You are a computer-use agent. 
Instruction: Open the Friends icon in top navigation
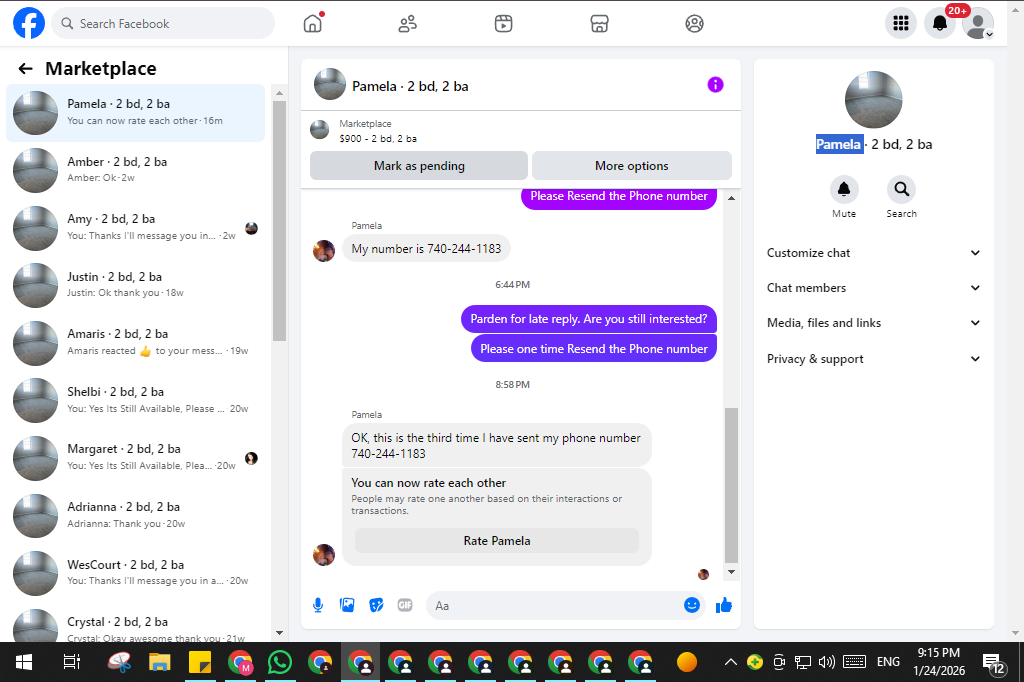408,24
